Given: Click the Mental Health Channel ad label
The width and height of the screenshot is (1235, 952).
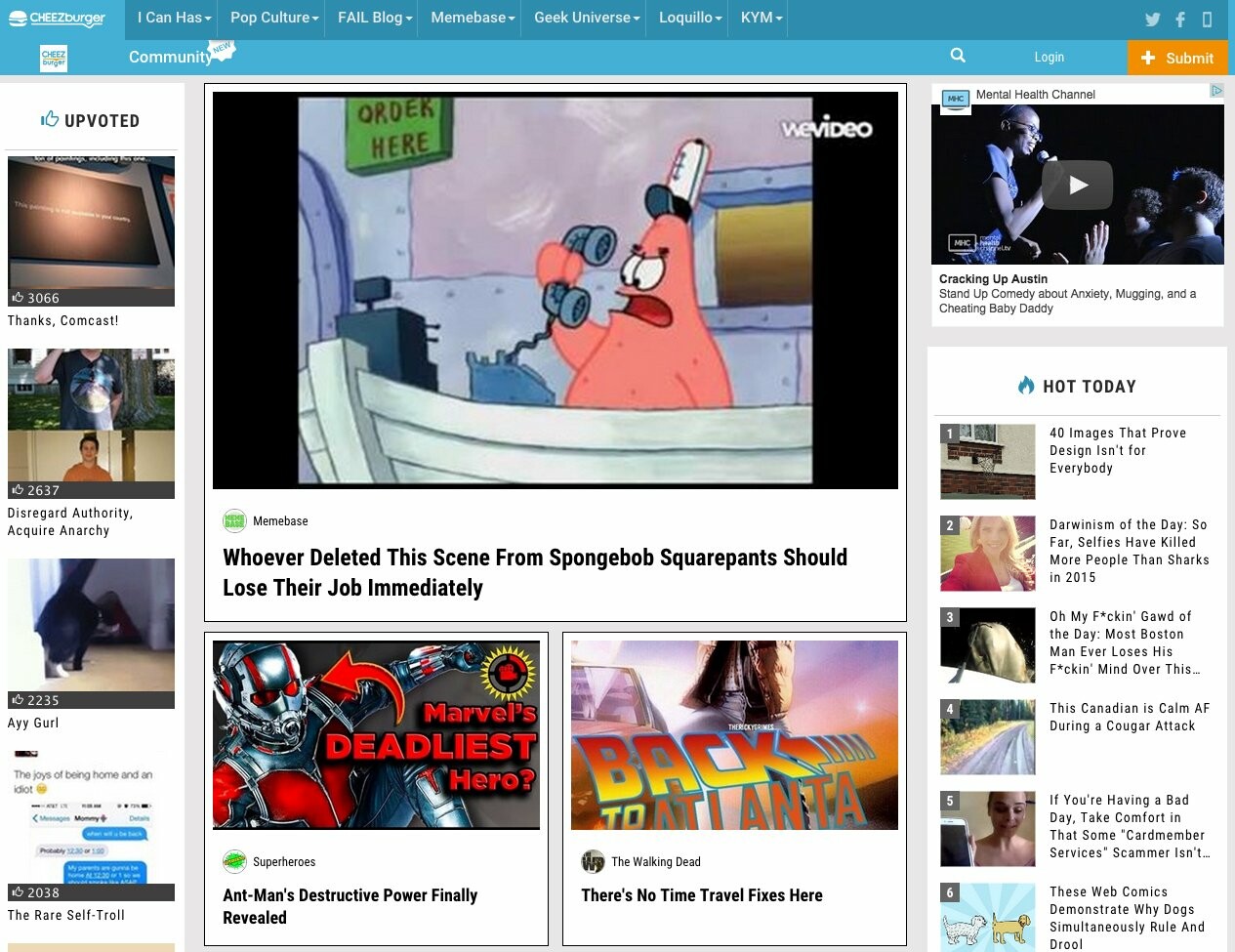Looking at the screenshot, I should click(1036, 94).
